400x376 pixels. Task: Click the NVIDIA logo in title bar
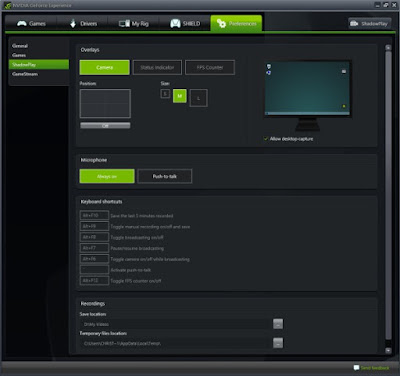[7, 5]
